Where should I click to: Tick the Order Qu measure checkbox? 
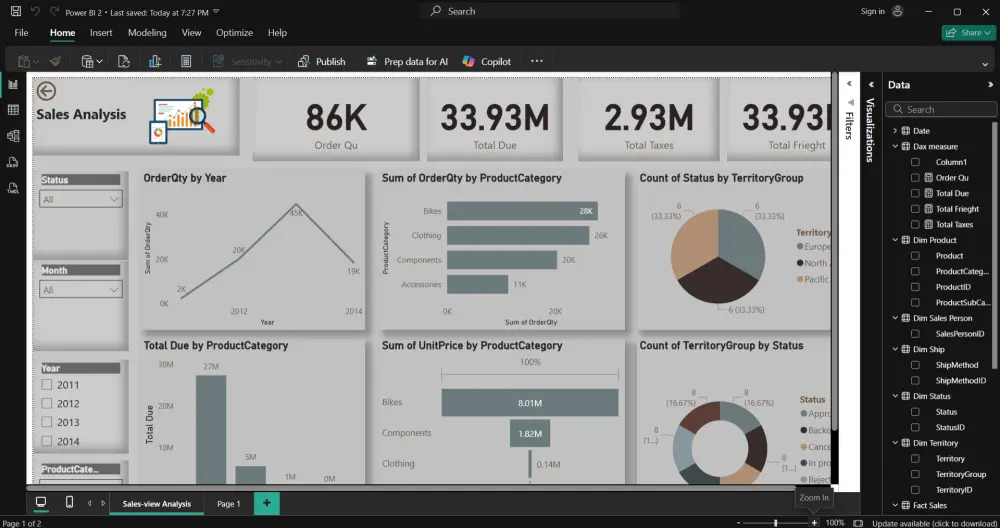coord(915,178)
